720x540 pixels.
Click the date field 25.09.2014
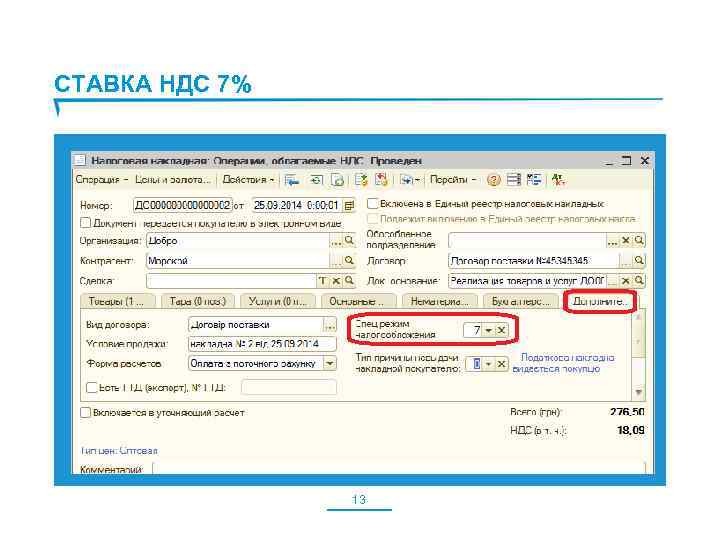point(296,205)
